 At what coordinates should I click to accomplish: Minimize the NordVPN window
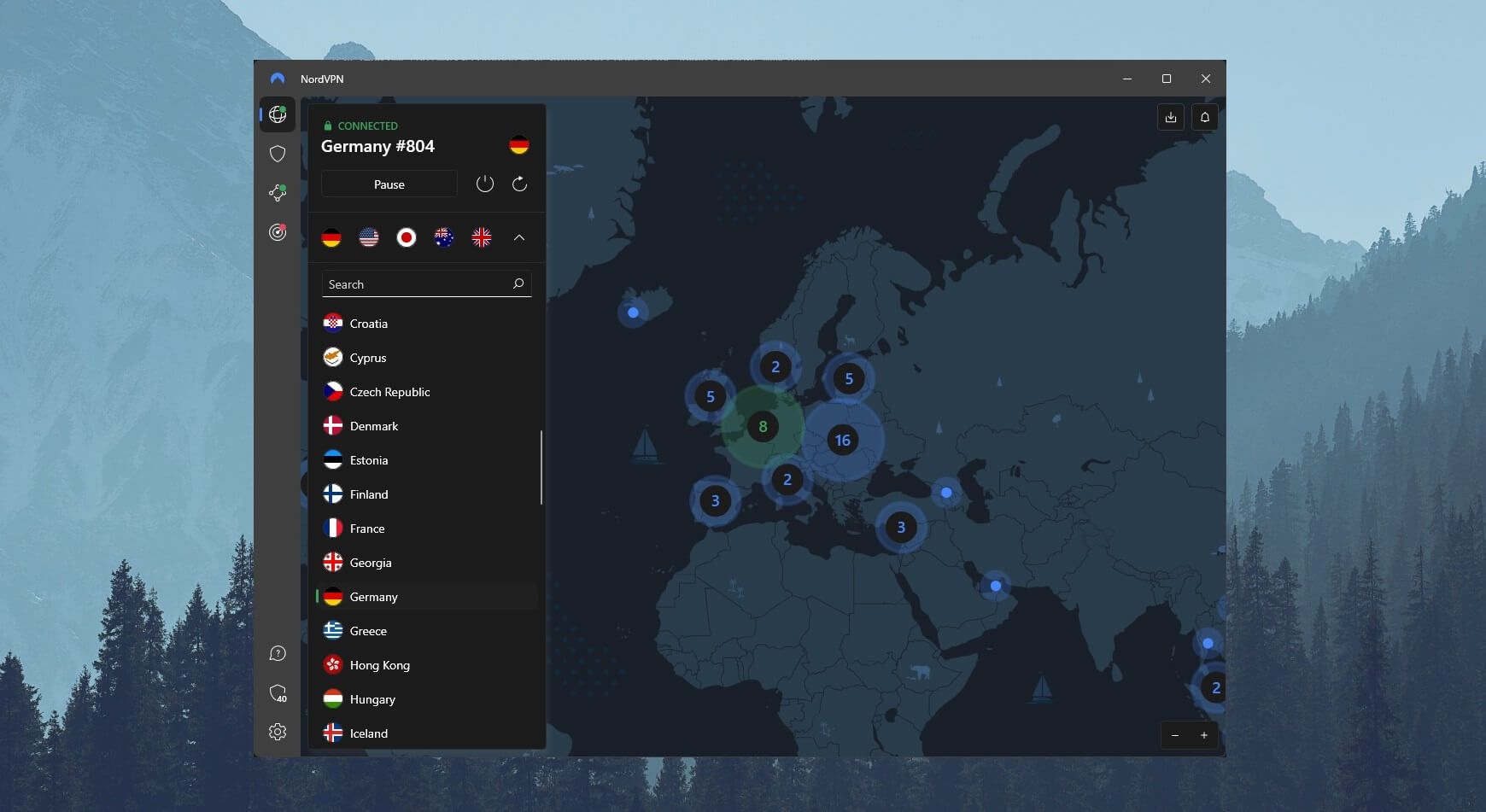coord(1127,79)
